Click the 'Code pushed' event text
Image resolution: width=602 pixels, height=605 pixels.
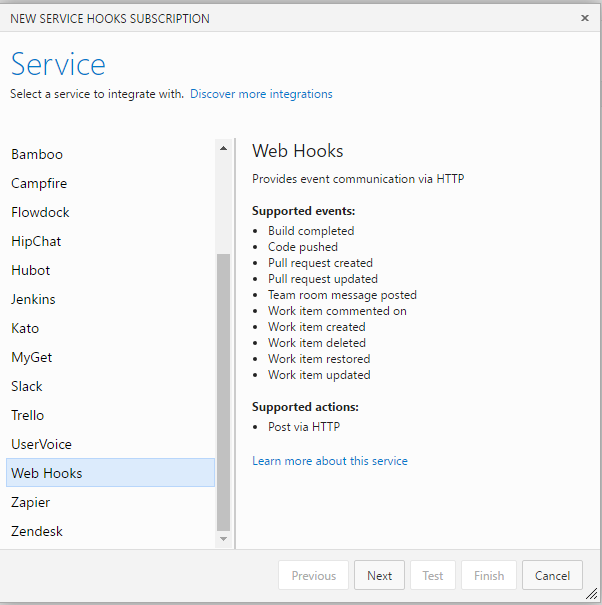pyautogui.click(x=303, y=247)
